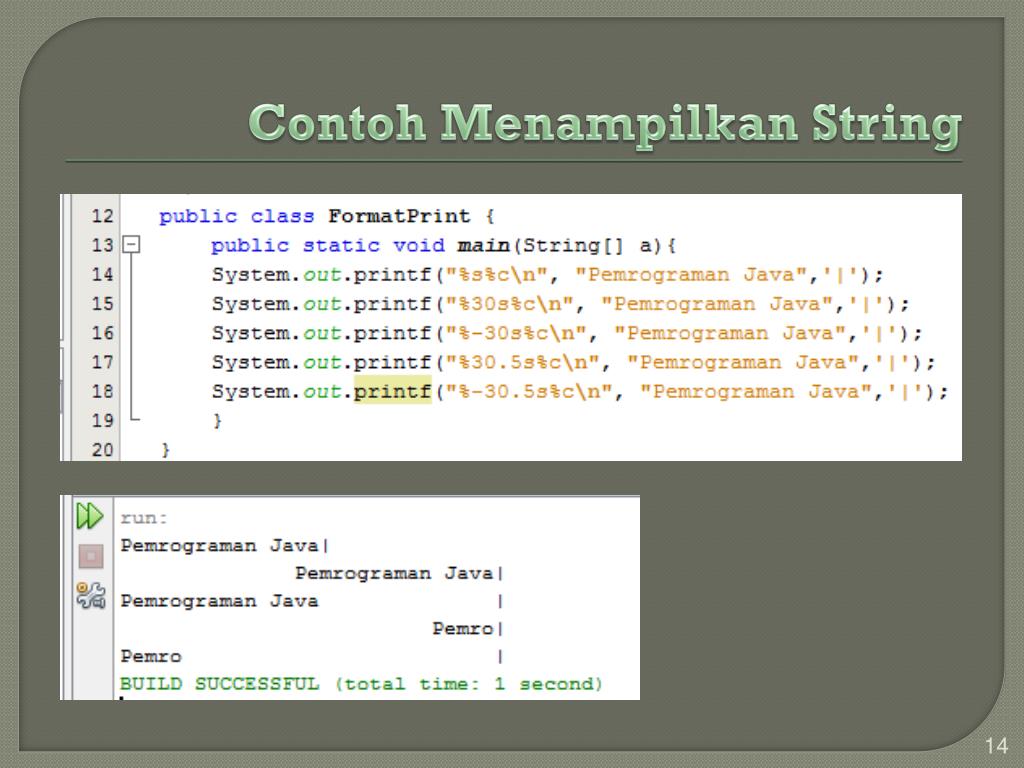Image resolution: width=1024 pixels, height=768 pixels.
Task: Click the green Re-run double-arrow icon
Action: [89, 516]
